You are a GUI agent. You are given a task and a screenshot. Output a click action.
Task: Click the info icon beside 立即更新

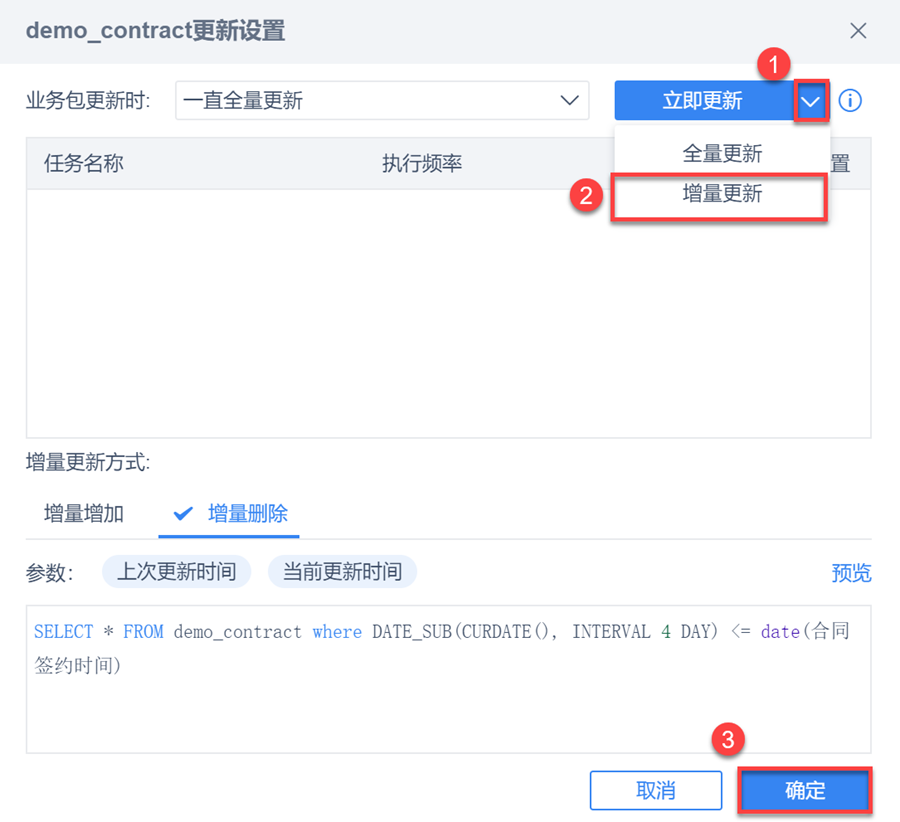tap(849, 100)
